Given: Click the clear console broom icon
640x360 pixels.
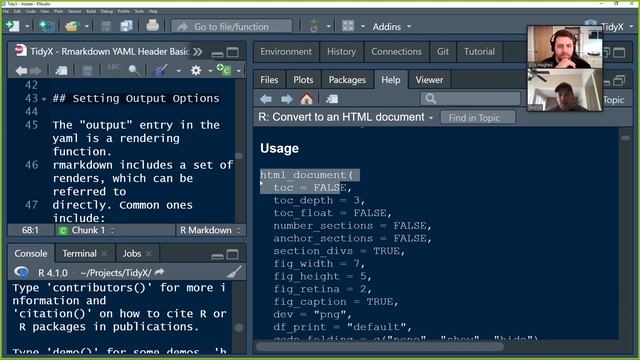Looking at the screenshot, I should tap(234, 272).
